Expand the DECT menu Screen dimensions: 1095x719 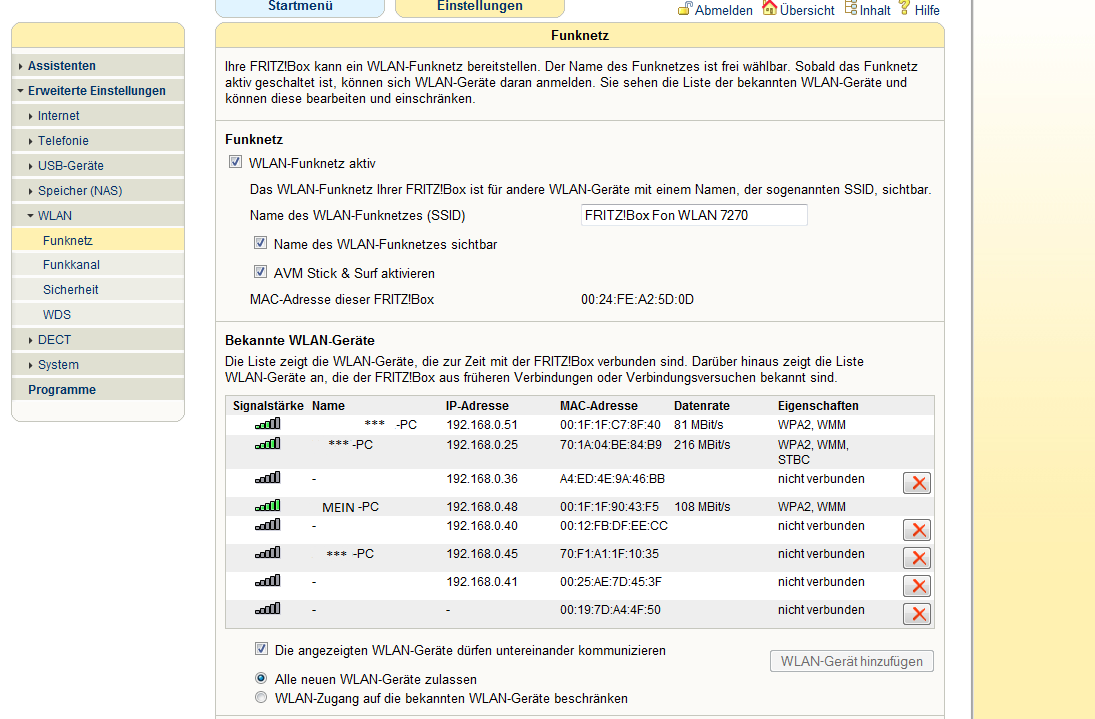point(98,340)
